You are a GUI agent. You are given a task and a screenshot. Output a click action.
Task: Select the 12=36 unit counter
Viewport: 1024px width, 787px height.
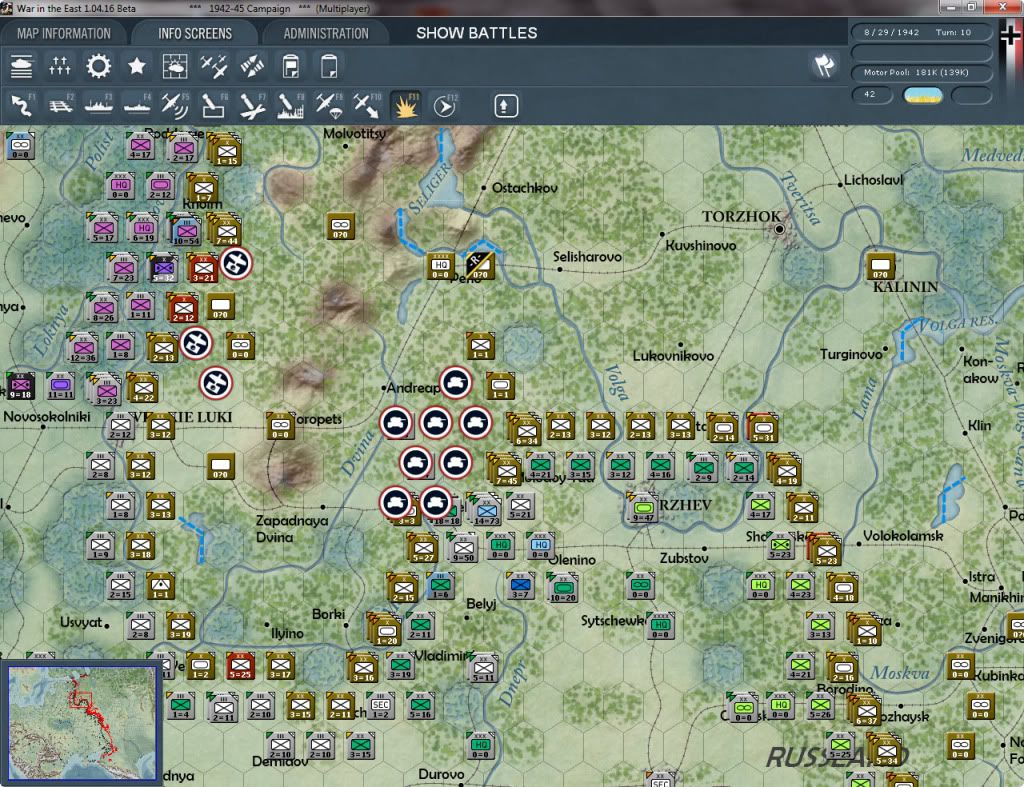click(83, 348)
